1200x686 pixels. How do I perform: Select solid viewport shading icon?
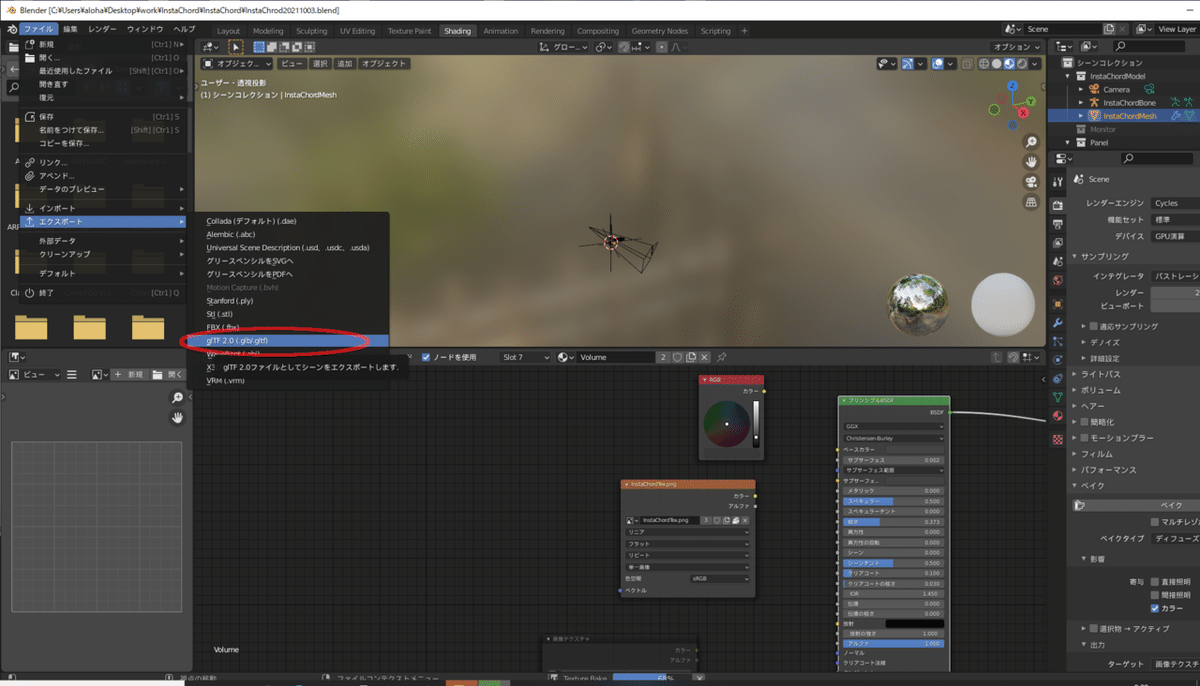point(997,64)
